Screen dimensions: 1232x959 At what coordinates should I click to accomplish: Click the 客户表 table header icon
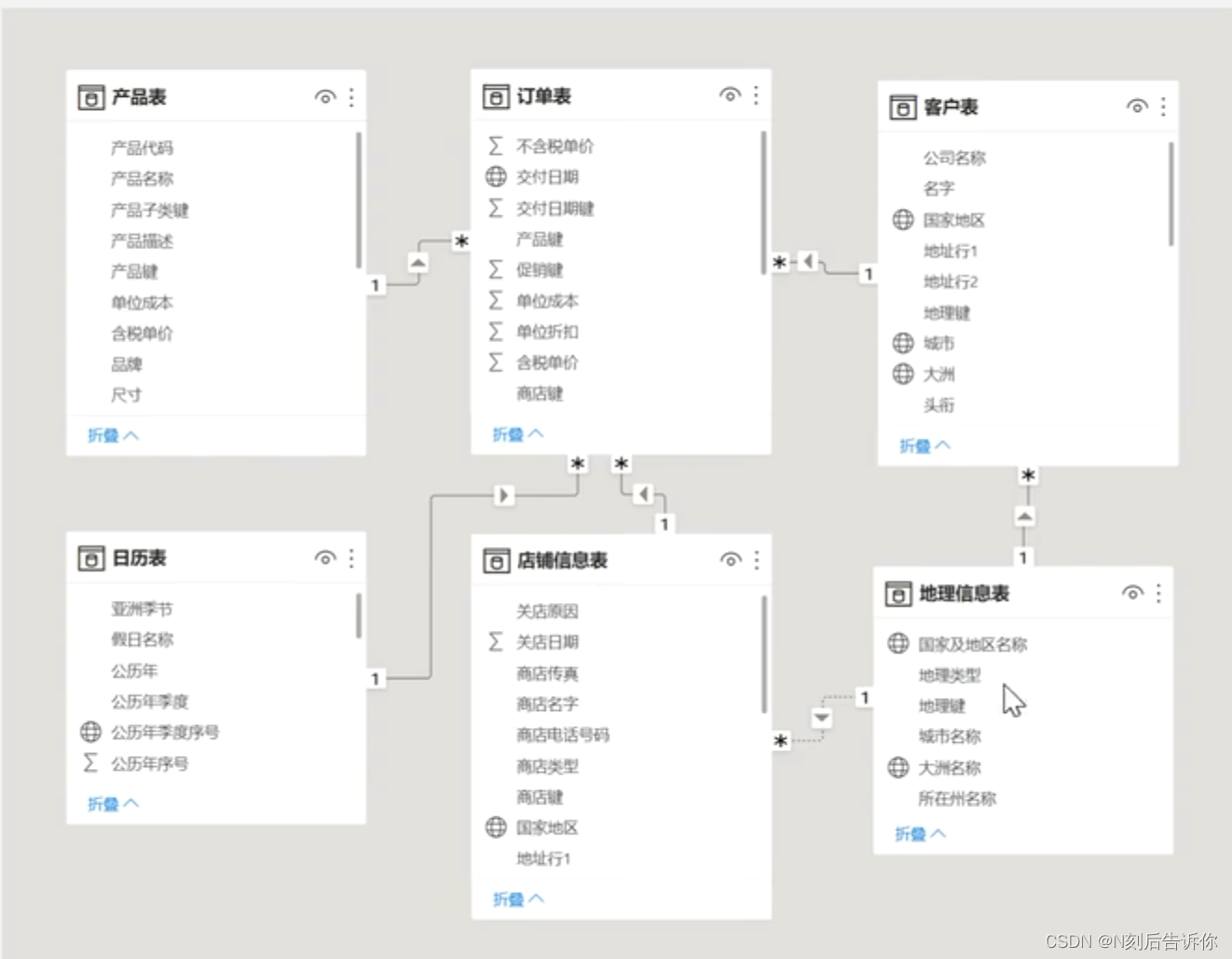coord(902,107)
